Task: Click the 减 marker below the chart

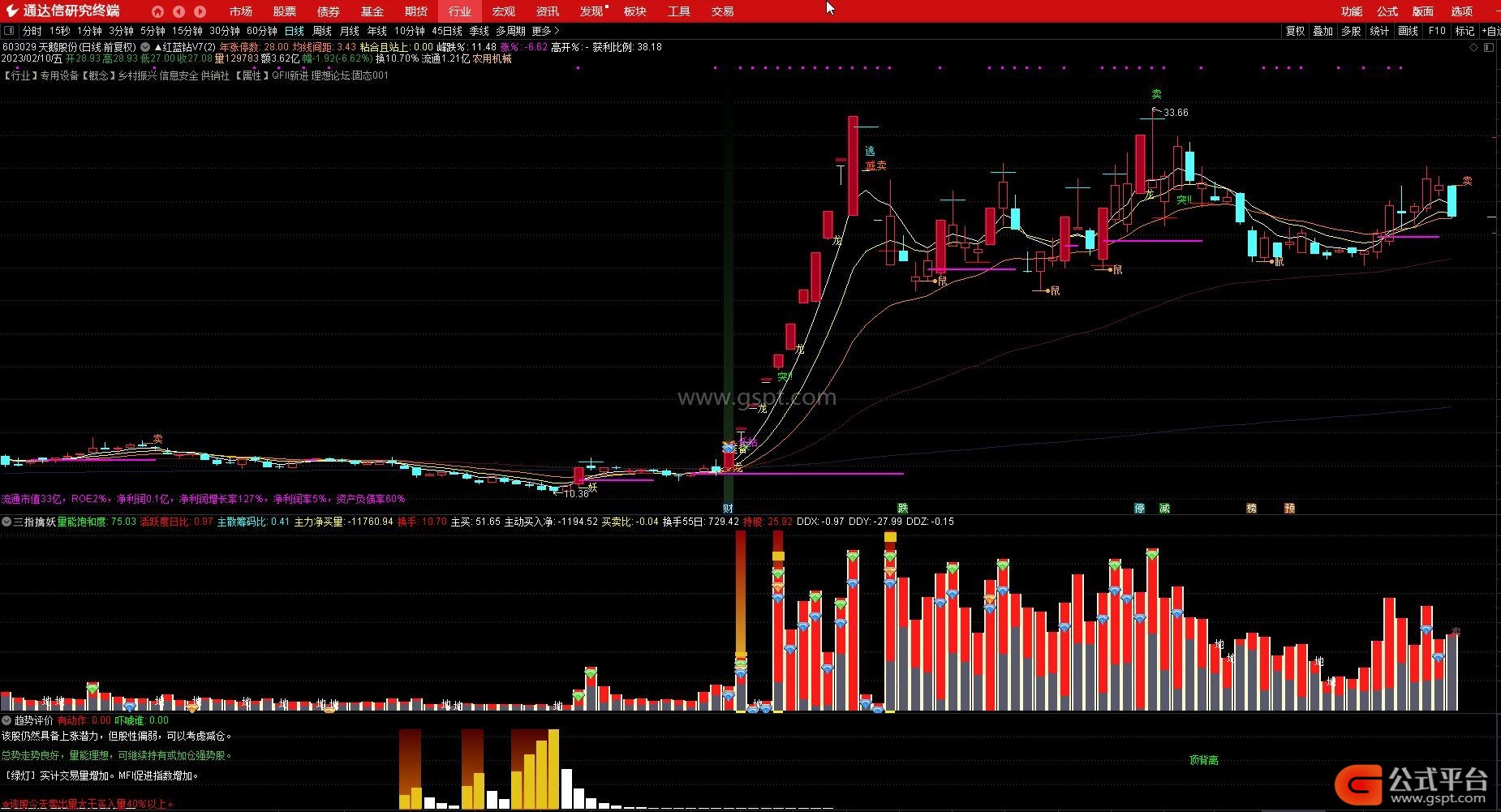Action: [1164, 509]
